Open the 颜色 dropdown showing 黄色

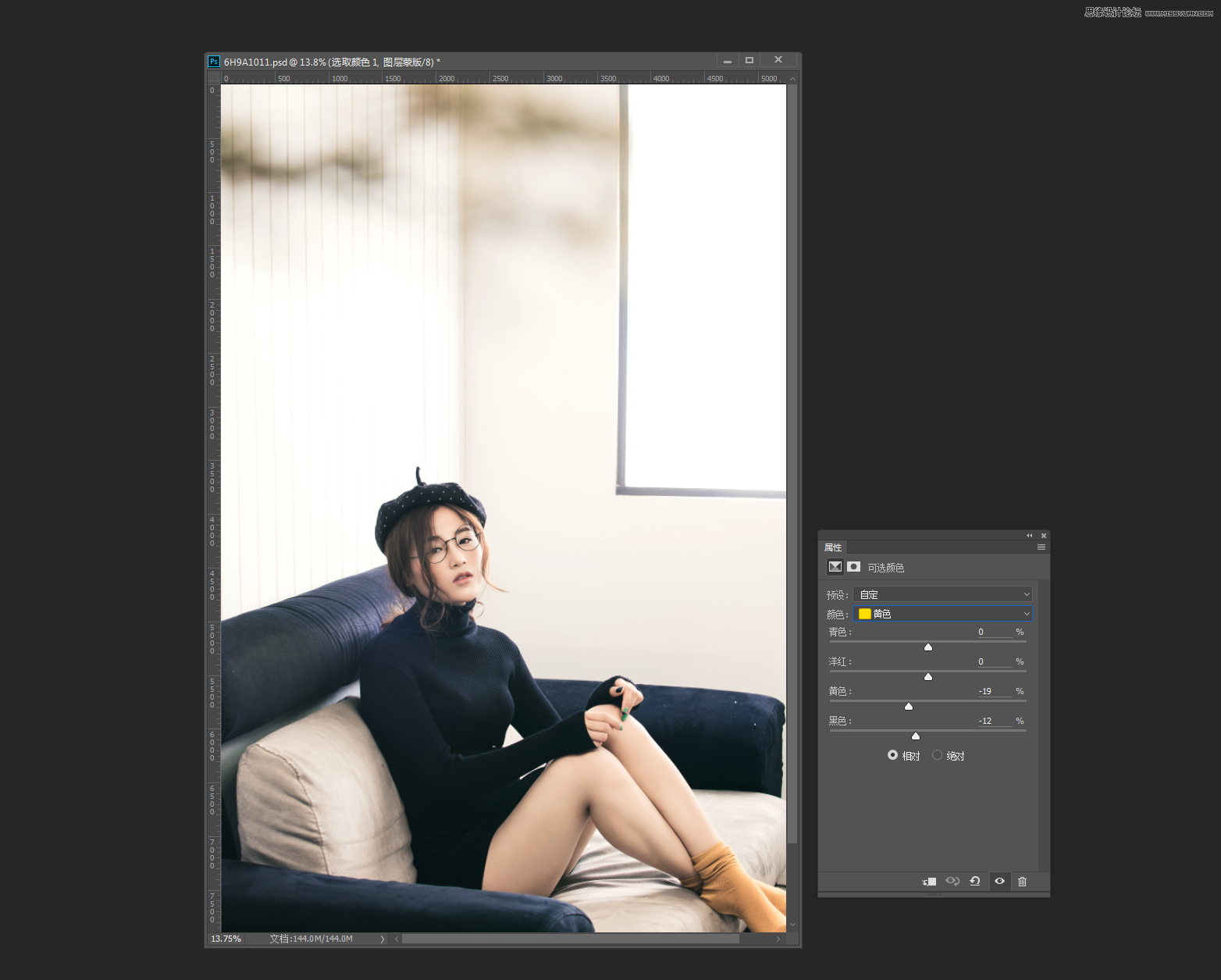(942, 614)
